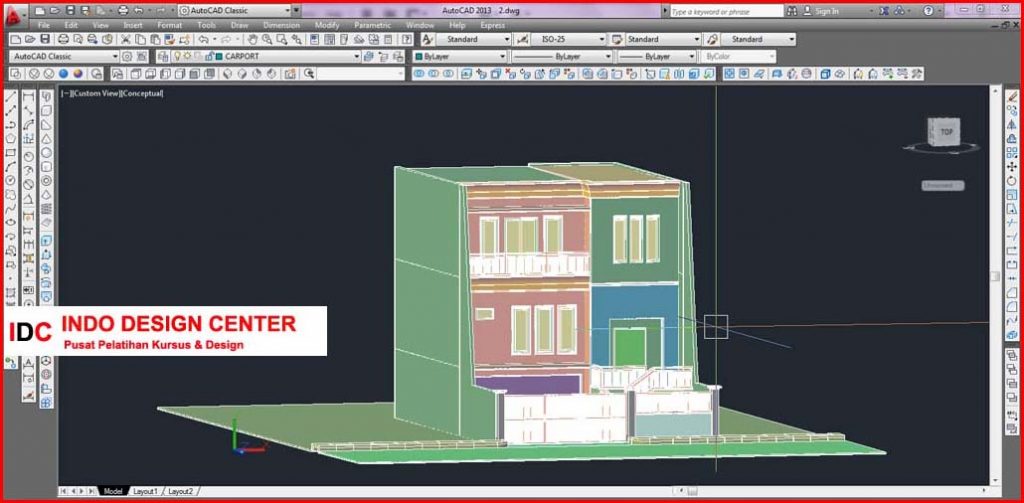Click the Top view cube icon in View toolbar
The image size is (1024, 503).
pos(135,74)
